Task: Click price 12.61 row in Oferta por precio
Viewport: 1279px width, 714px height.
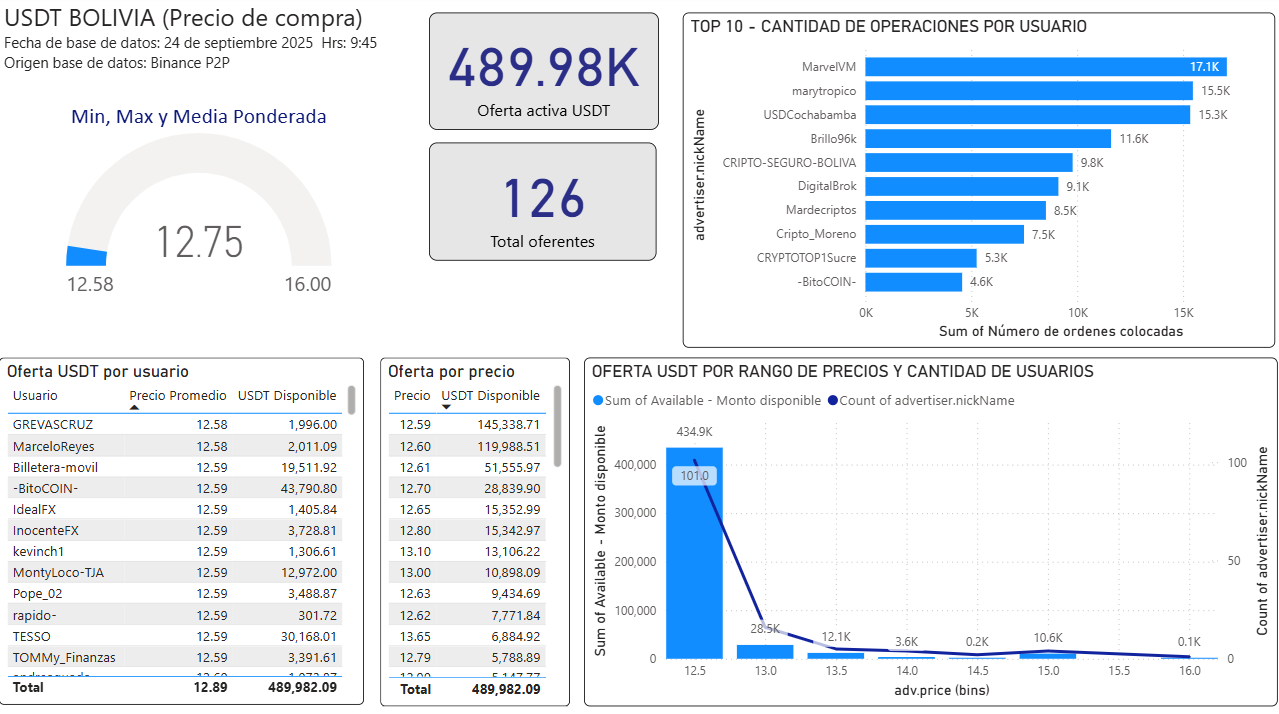Action: coord(467,467)
